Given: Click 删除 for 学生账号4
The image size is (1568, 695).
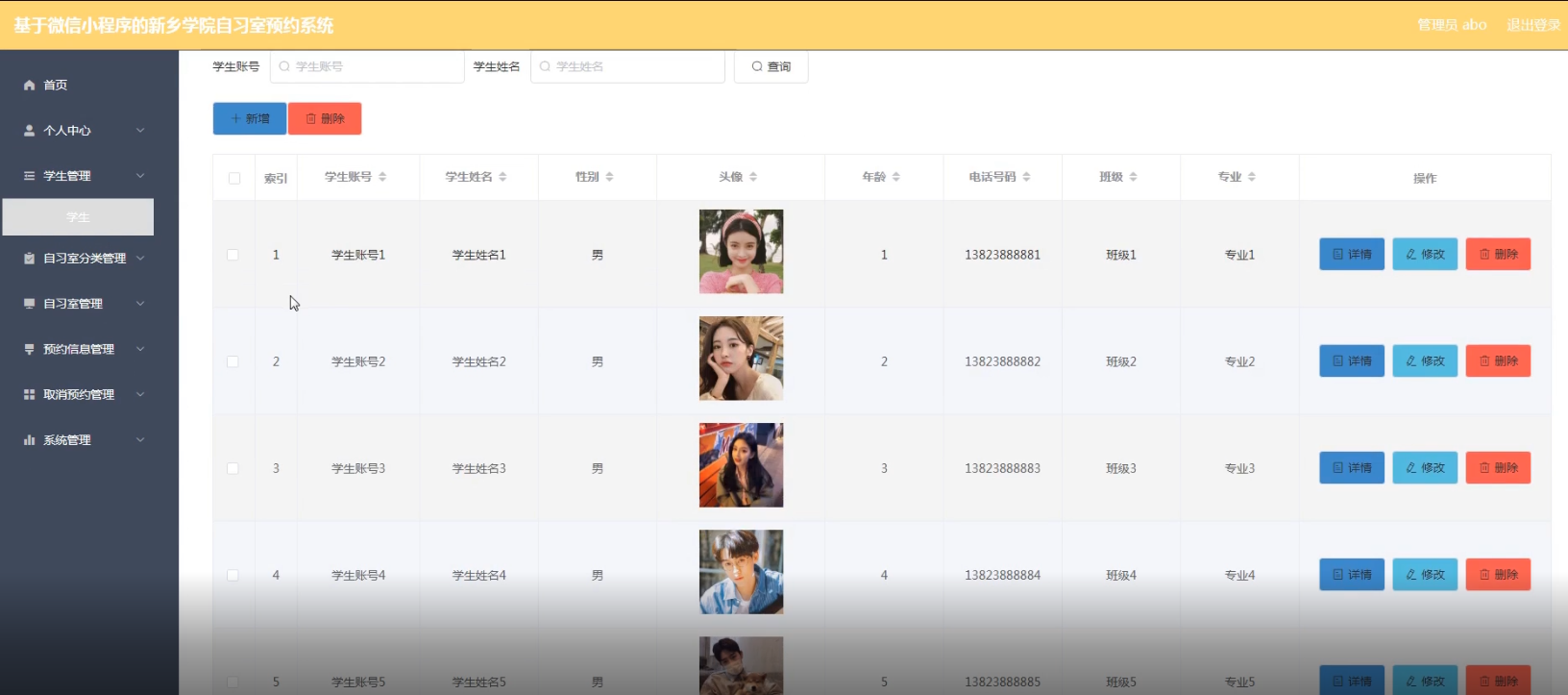Looking at the screenshot, I should [1498, 575].
